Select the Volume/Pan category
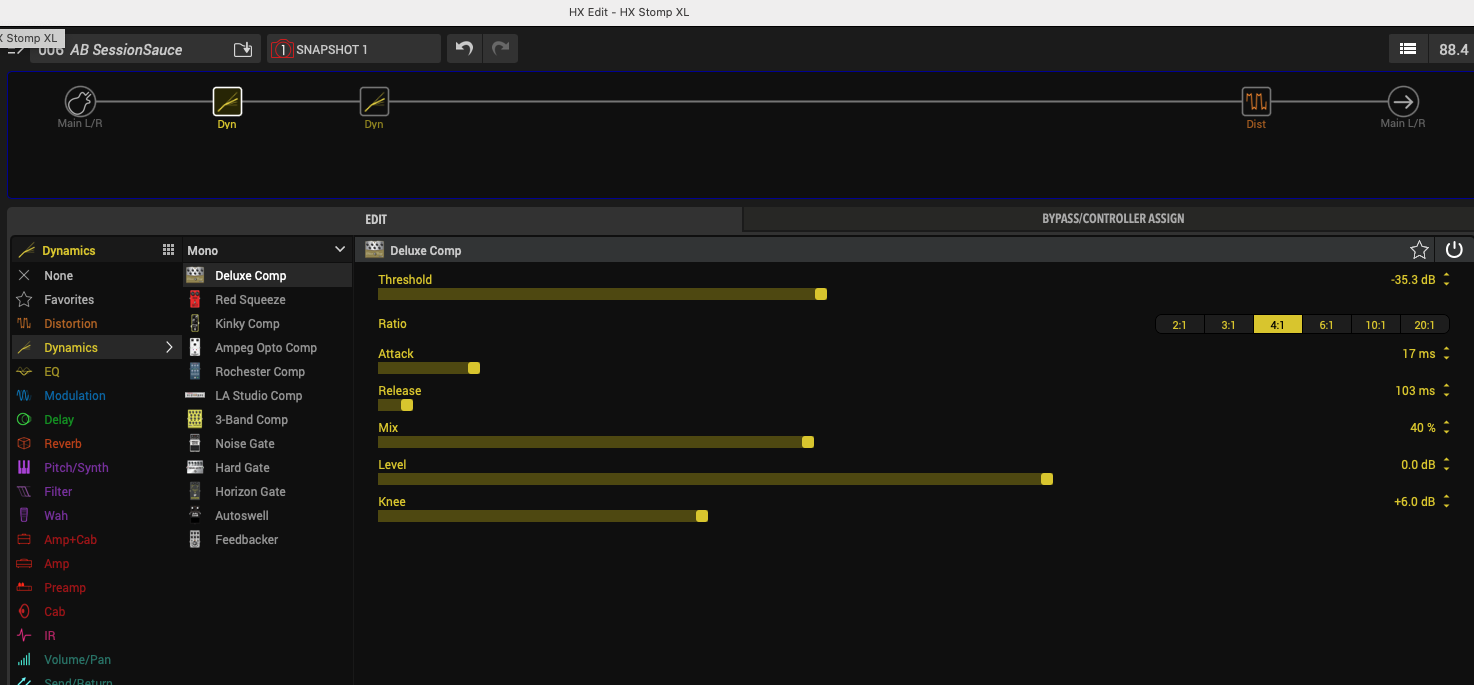The width and height of the screenshot is (1474, 685). click(97, 659)
